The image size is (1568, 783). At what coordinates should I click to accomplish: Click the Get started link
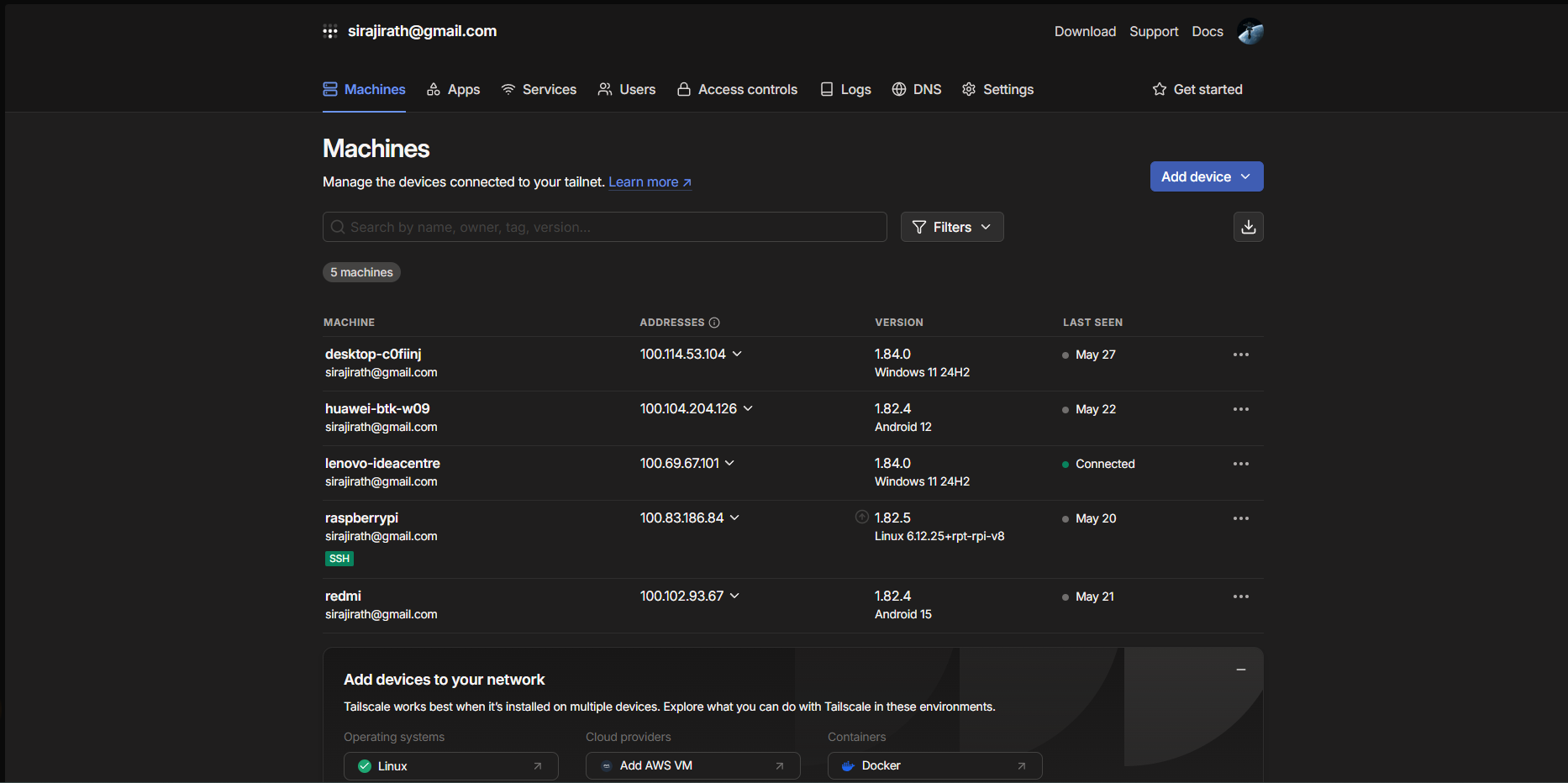point(1197,89)
